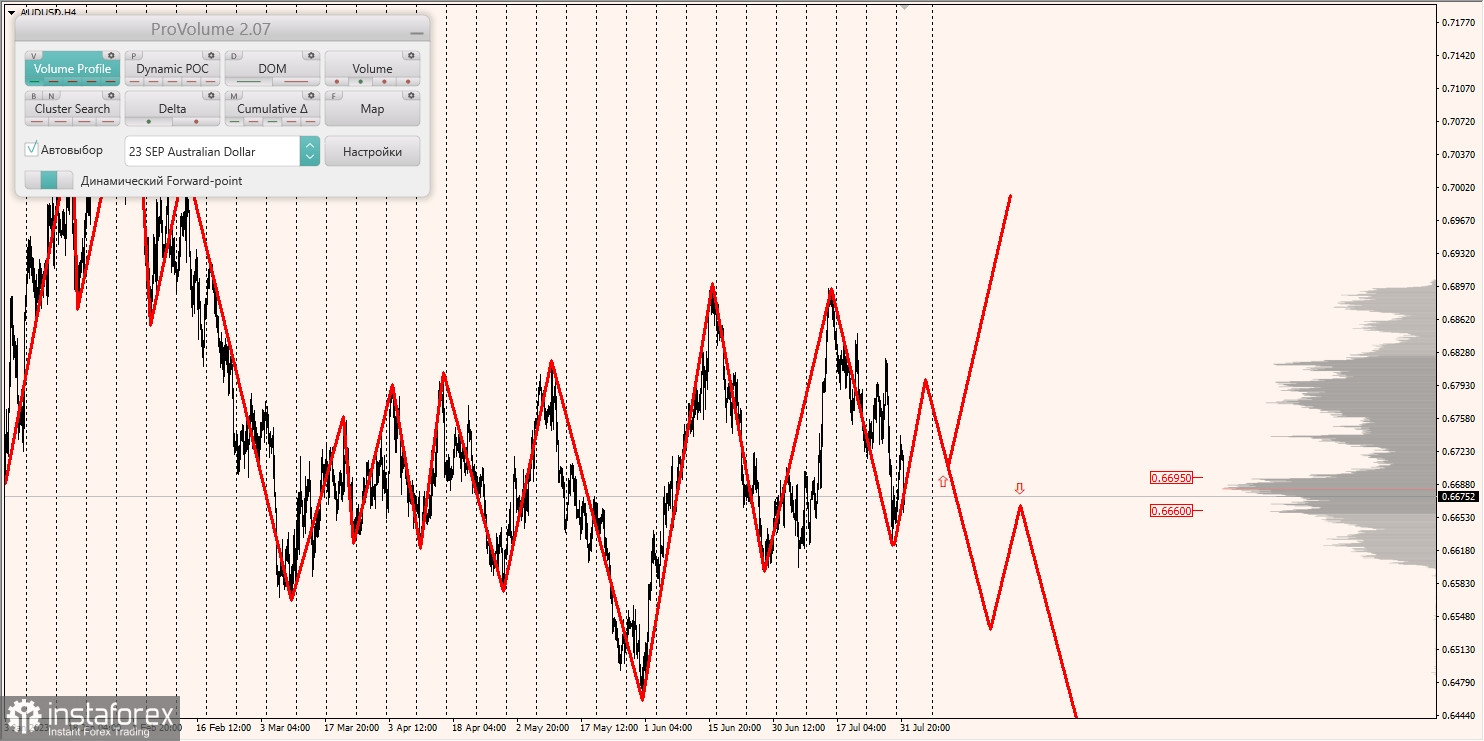1484x741 pixels.
Task: Click the 2 May 20:00 time axis label
Action: point(543,728)
